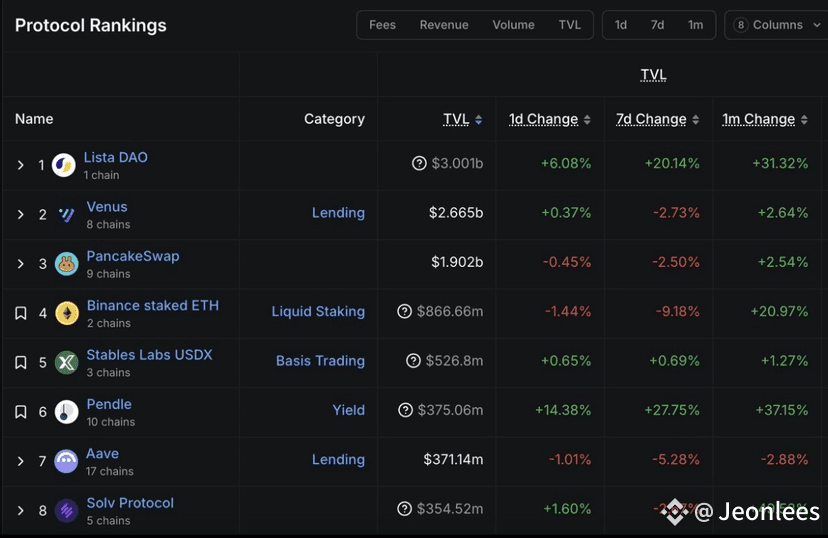Click the PancakeSwap bunny logo
The width and height of the screenshot is (828, 538).
(x=67, y=263)
